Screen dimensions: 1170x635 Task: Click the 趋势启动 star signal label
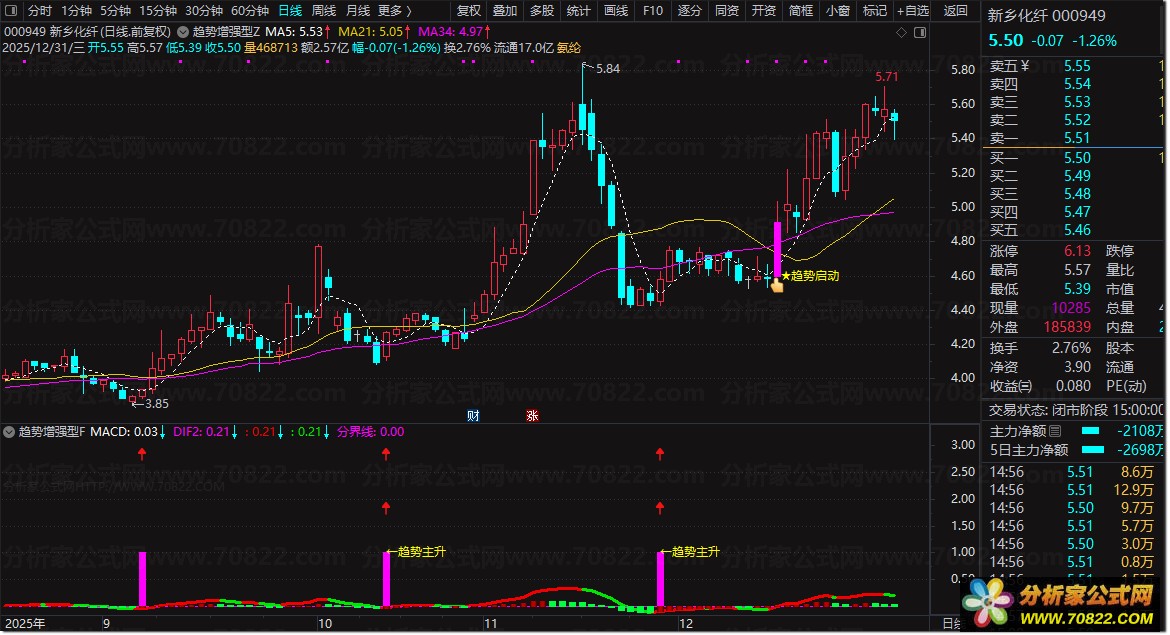[810, 276]
